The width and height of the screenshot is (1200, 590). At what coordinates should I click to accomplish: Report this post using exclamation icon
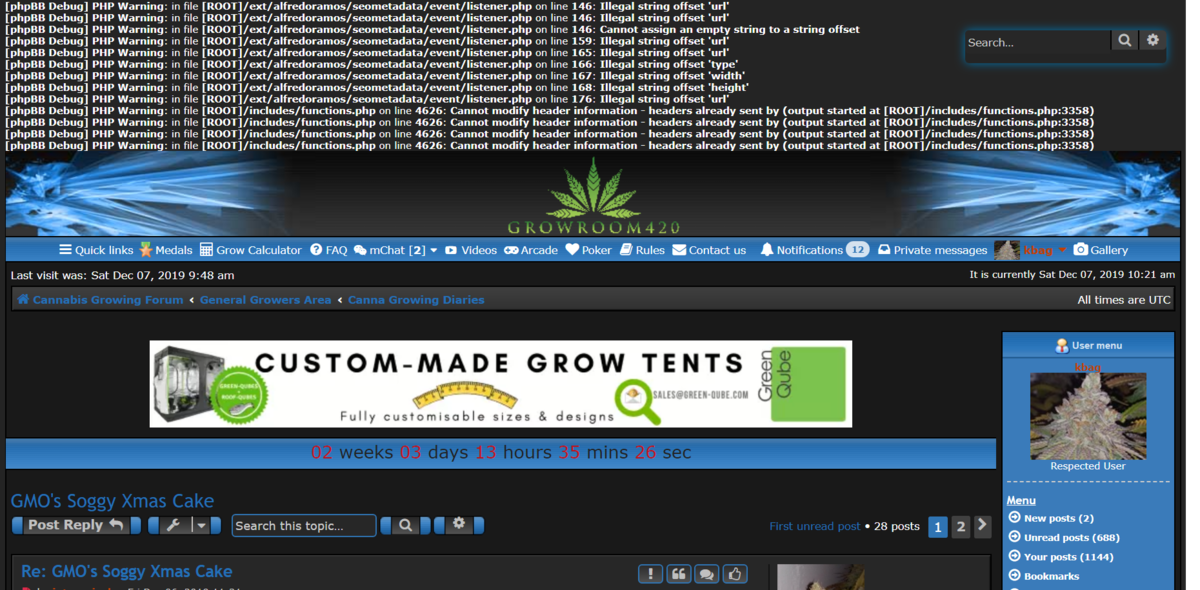[x=650, y=574]
